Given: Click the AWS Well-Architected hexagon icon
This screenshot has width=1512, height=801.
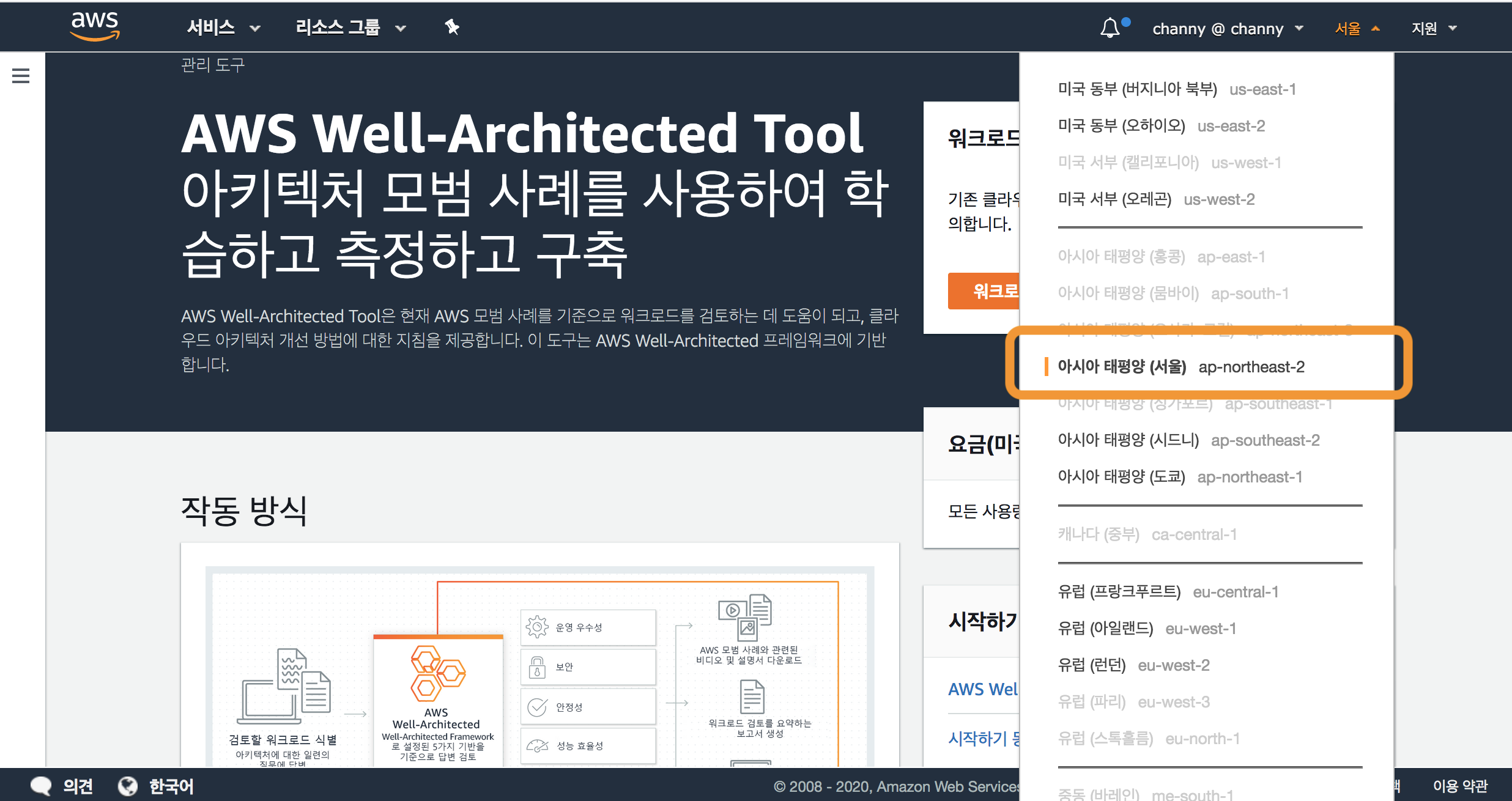Looking at the screenshot, I should click(437, 674).
